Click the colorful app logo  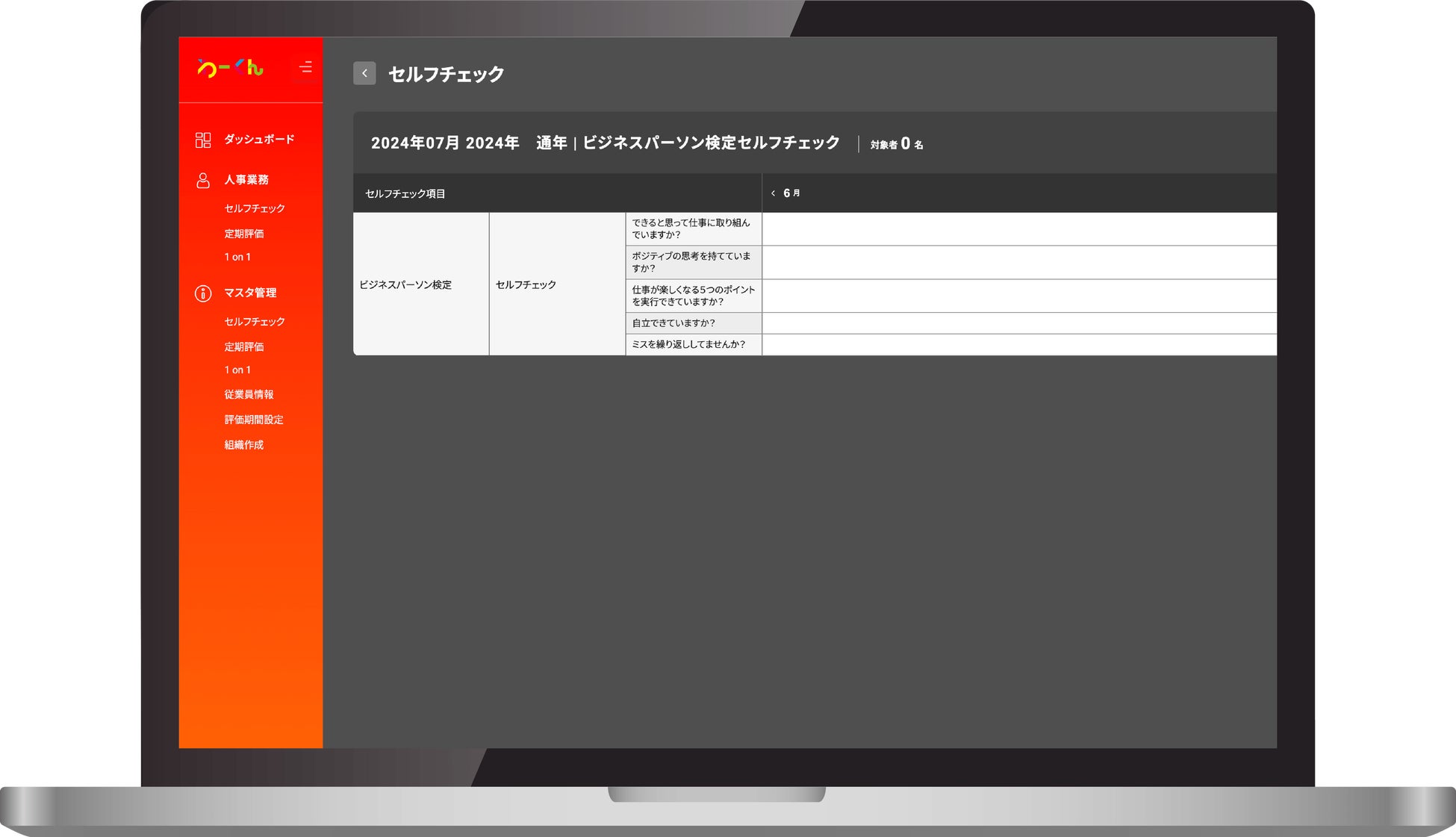click(x=231, y=68)
